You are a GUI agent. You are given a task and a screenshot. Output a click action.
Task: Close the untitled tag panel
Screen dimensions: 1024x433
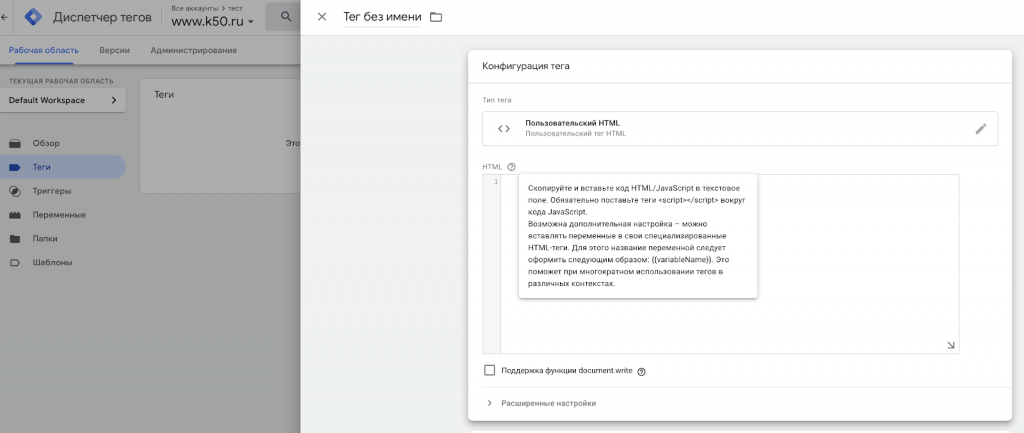pyautogui.click(x=322, y=17)
